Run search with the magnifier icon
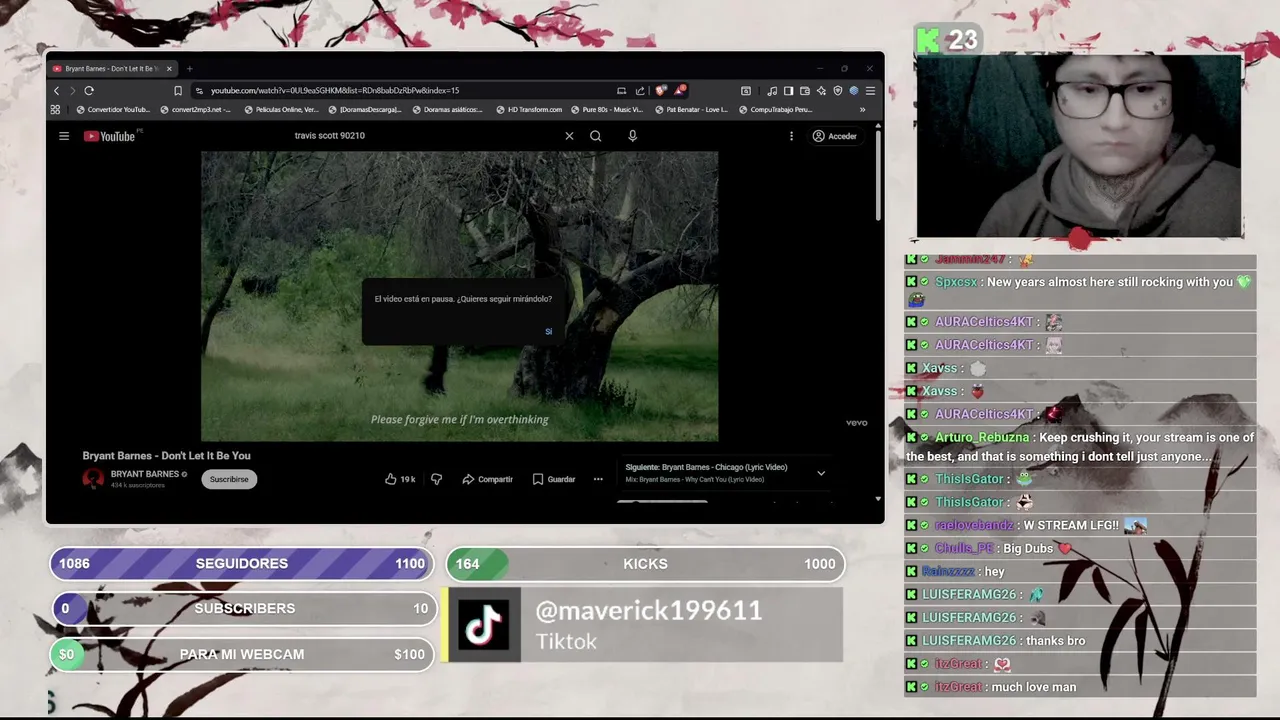Screen dimensions: 1280x720 [595, 136]
